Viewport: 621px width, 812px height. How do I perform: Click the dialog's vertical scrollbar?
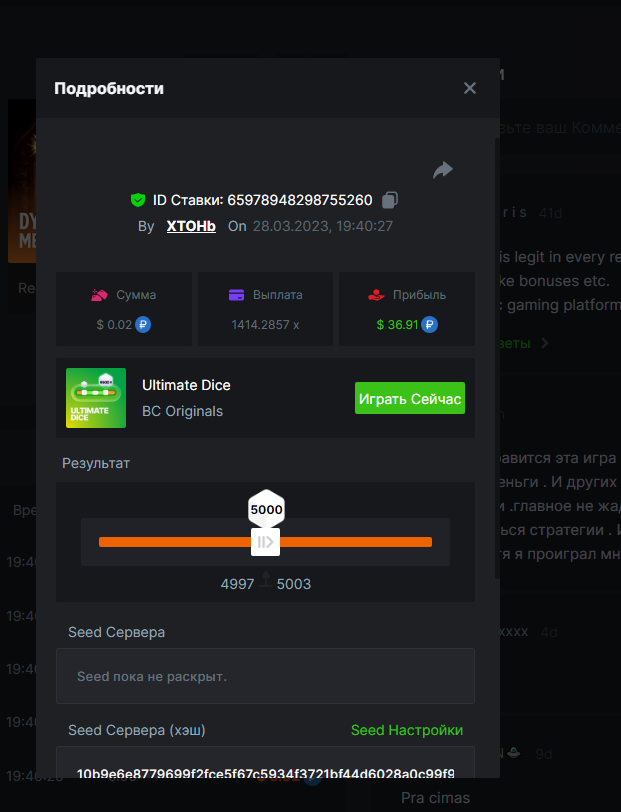(x=497, y=350)
